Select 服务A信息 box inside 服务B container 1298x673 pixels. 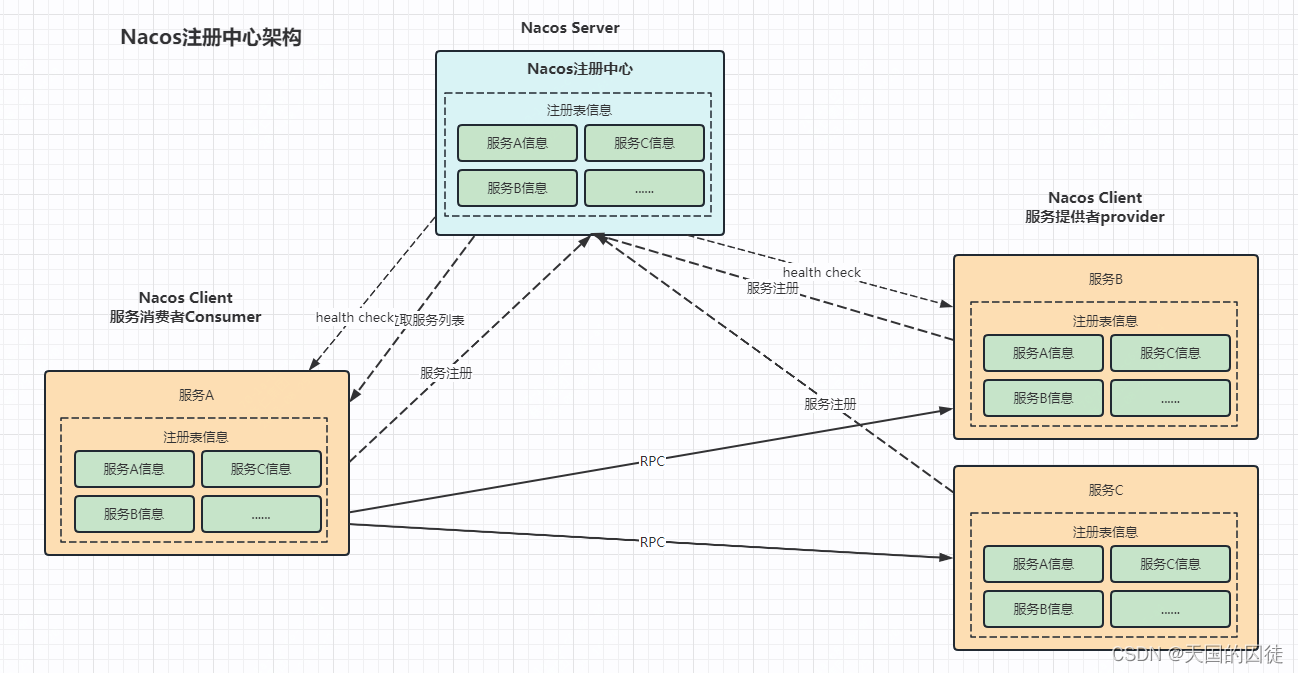(1043, 353)
